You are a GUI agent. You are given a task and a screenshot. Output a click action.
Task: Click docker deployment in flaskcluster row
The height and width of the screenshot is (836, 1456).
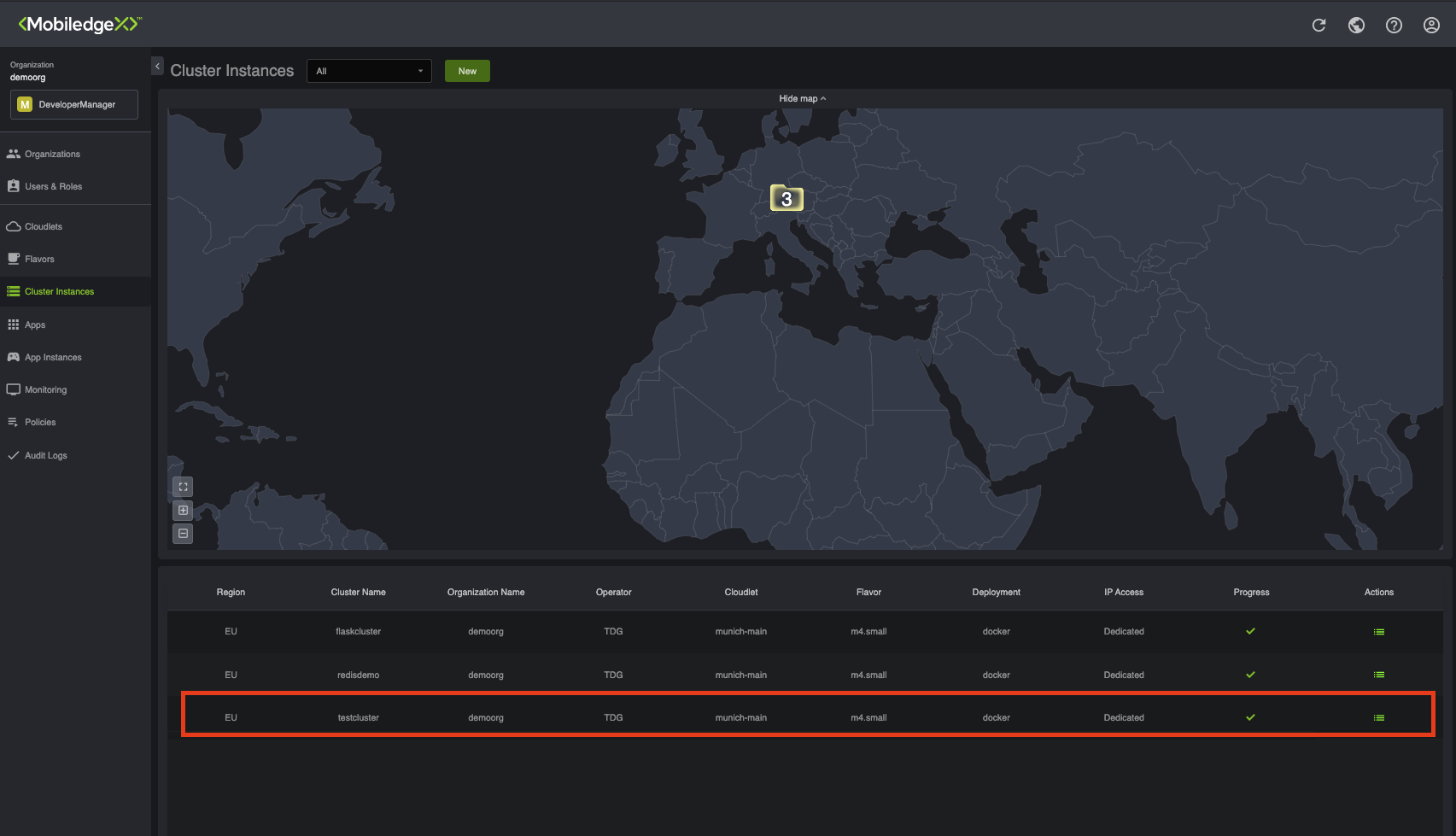pyautogui.click(x=997, y=631)
